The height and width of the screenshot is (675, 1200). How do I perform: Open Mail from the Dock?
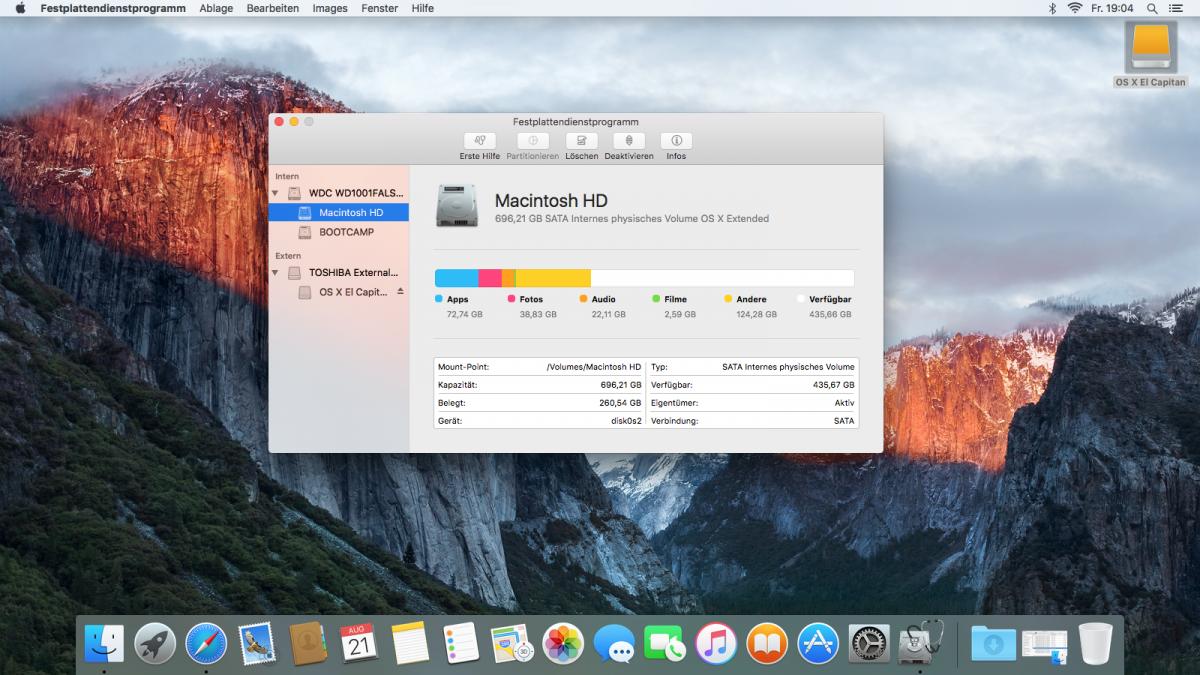click(x=257, y=643)
